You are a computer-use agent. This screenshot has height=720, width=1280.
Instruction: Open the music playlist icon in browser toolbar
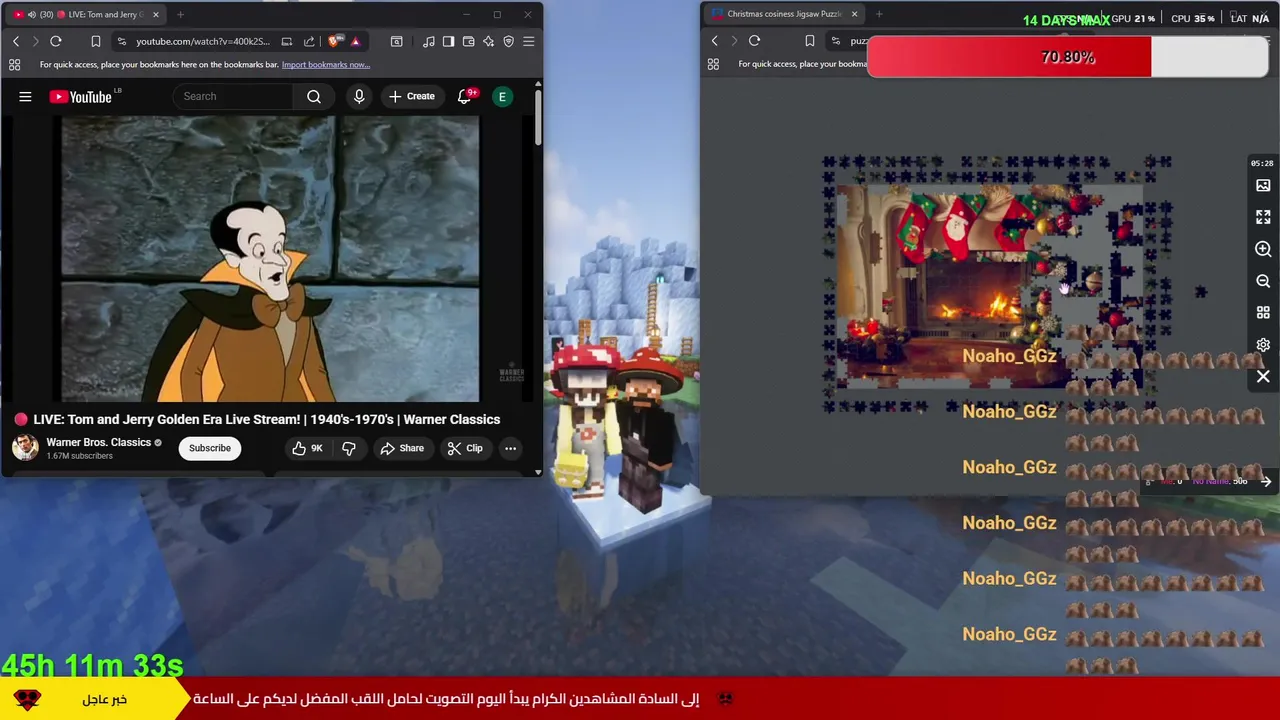click(x=428, y=41)
